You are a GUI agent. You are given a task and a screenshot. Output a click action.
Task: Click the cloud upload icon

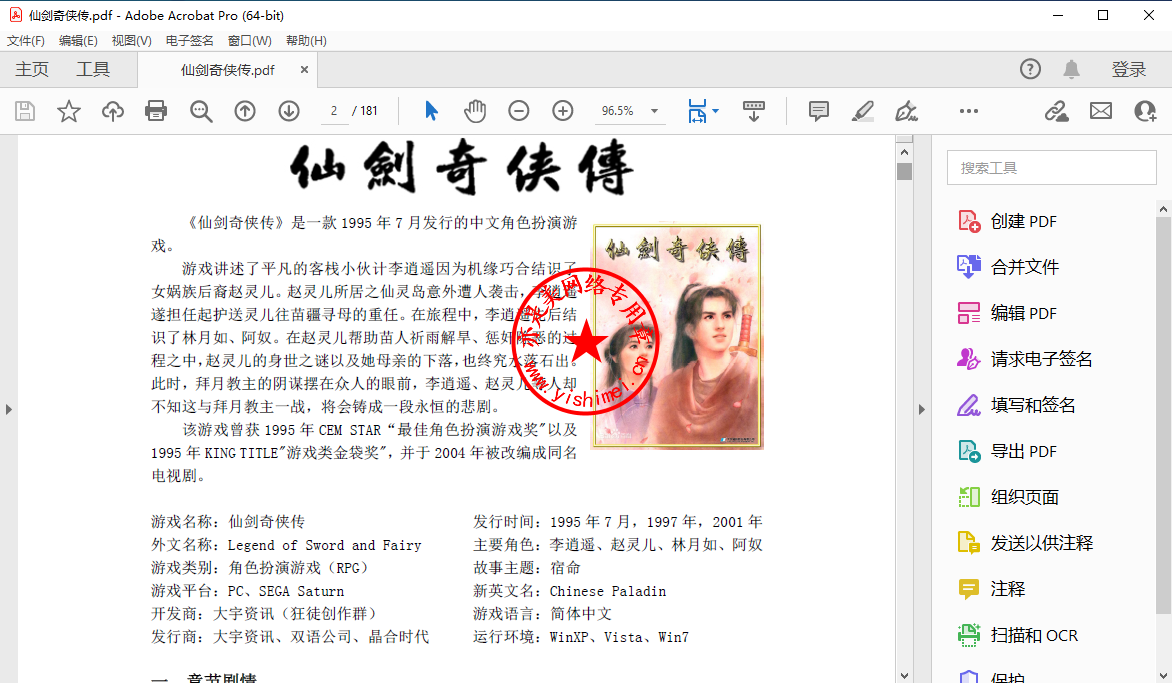point(113,111)
